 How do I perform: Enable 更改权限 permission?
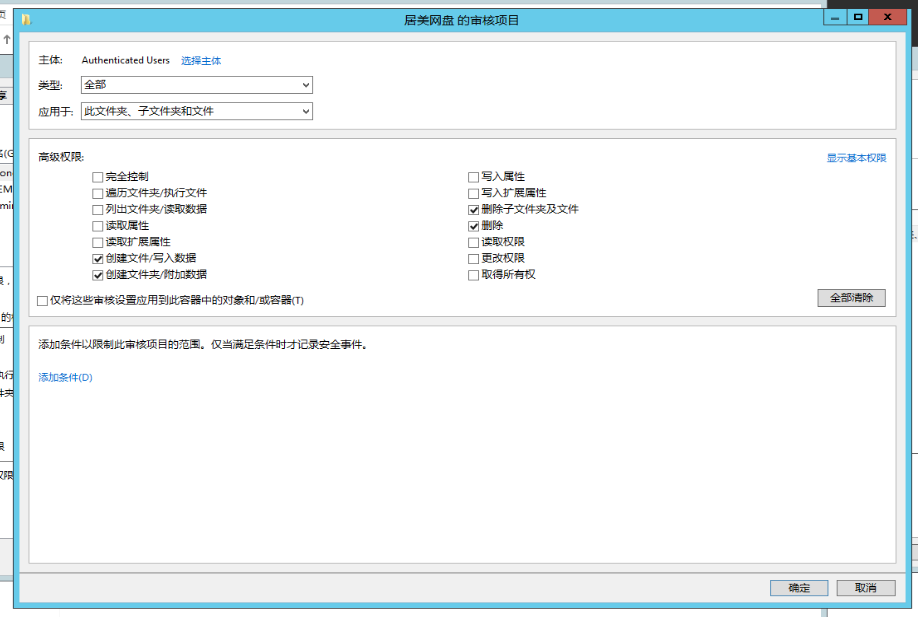pos(474,259)
